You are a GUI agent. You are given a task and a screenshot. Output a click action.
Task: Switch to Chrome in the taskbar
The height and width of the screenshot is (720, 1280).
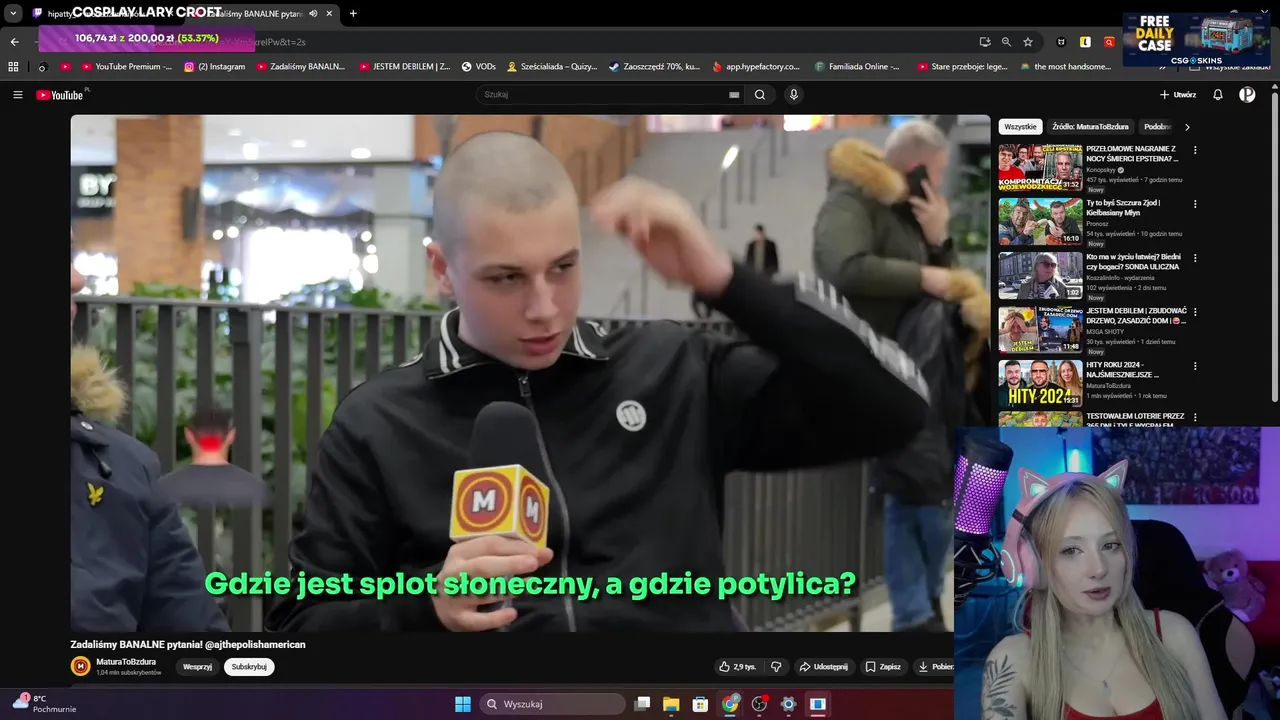point(731,704)
